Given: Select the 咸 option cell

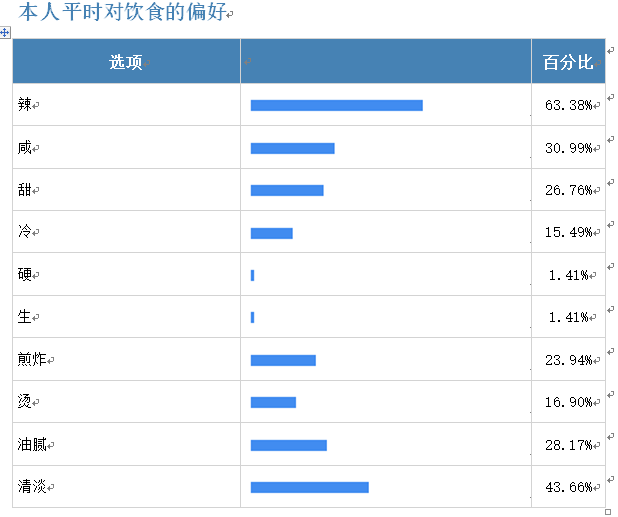Looking at the screenshot, I should click(126, 147).
